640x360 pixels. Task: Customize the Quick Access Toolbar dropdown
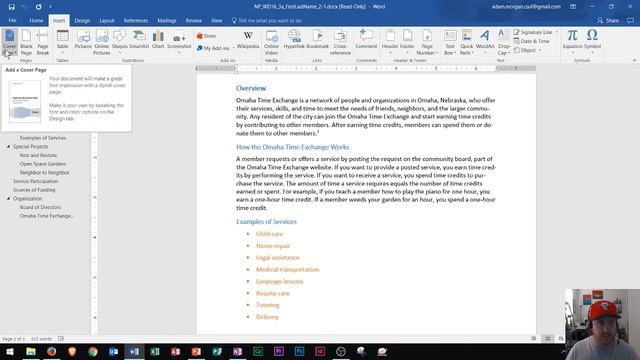pyautogui.click(x=50, y=7)
